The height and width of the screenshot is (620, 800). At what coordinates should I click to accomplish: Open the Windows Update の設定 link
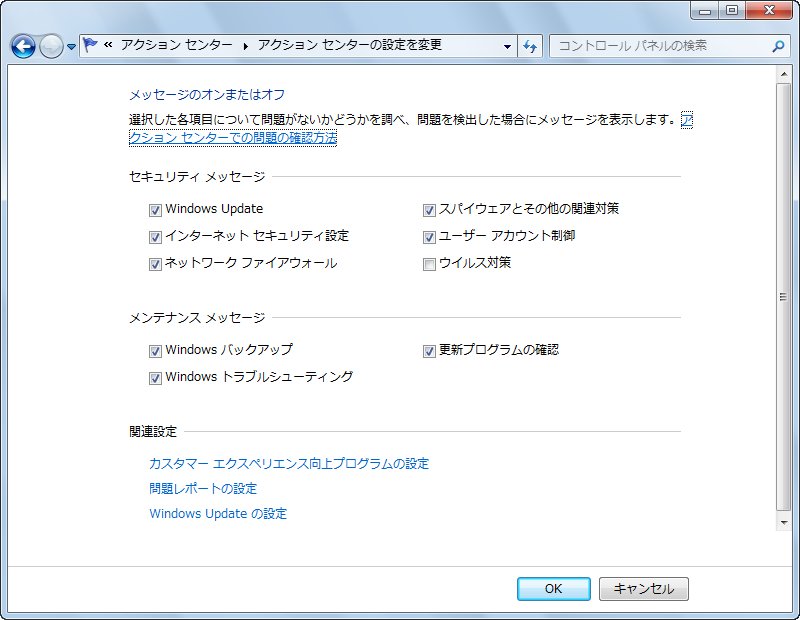pos(218,513)
